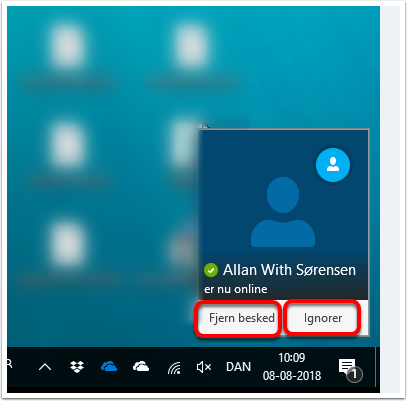Click the 'er nu online' status text
The height and width of the screenshot is (401, 407).
236,289
